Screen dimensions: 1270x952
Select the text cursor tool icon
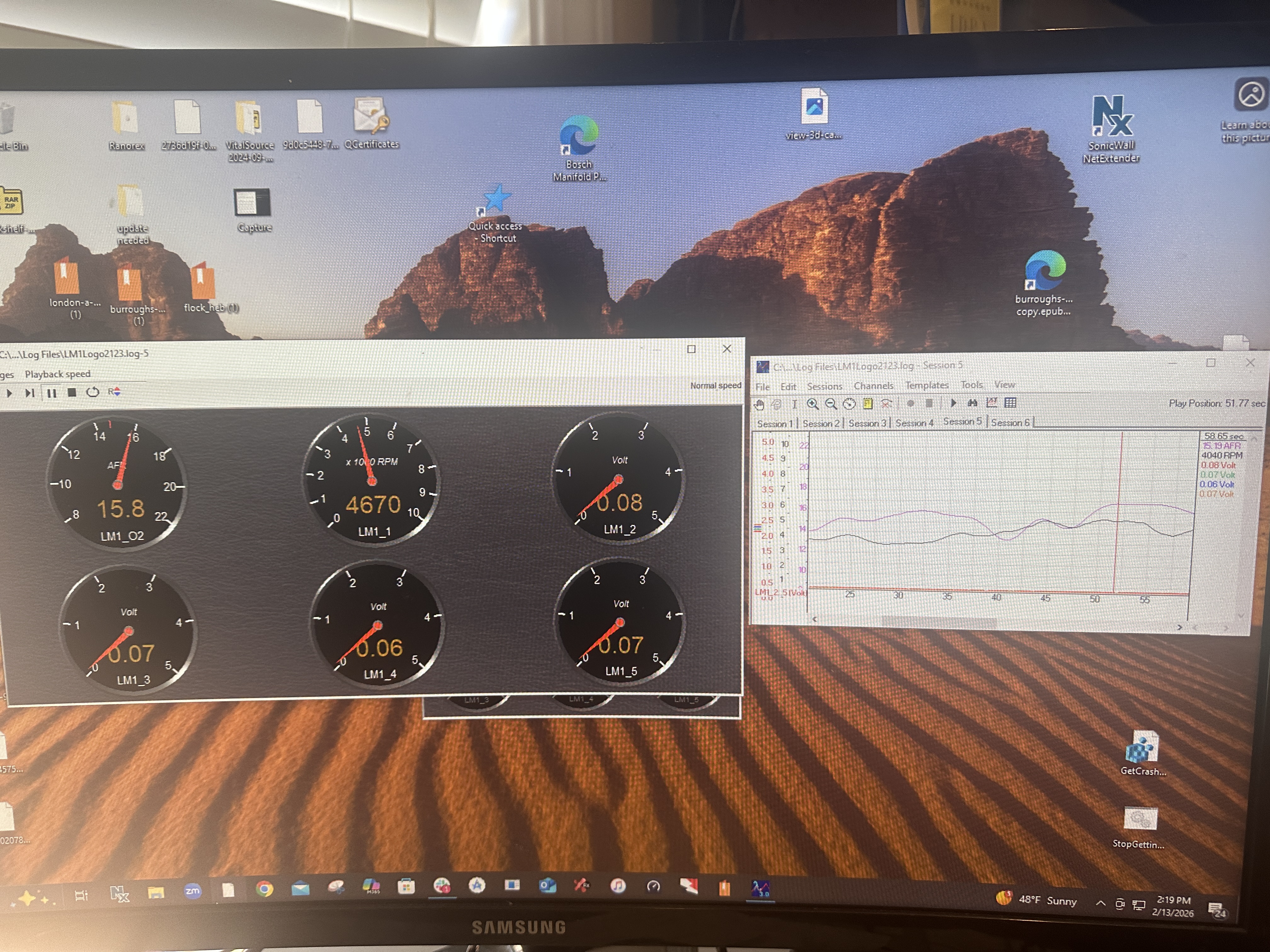pos(795,404)
